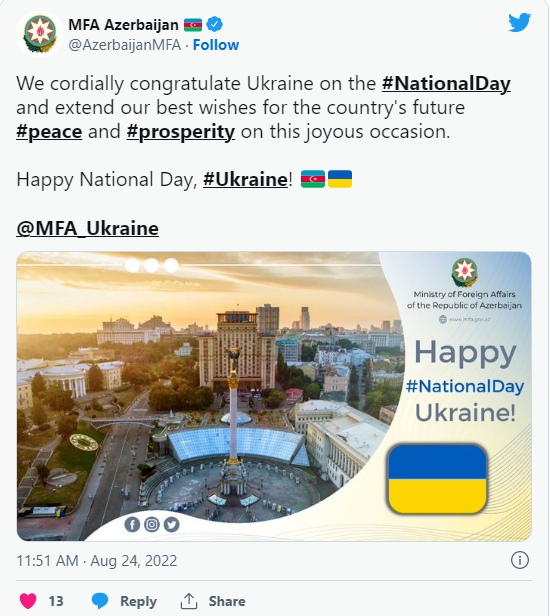Like the tweet with heart icon
This screenshot has height=616, width=550.
point(28,601)
